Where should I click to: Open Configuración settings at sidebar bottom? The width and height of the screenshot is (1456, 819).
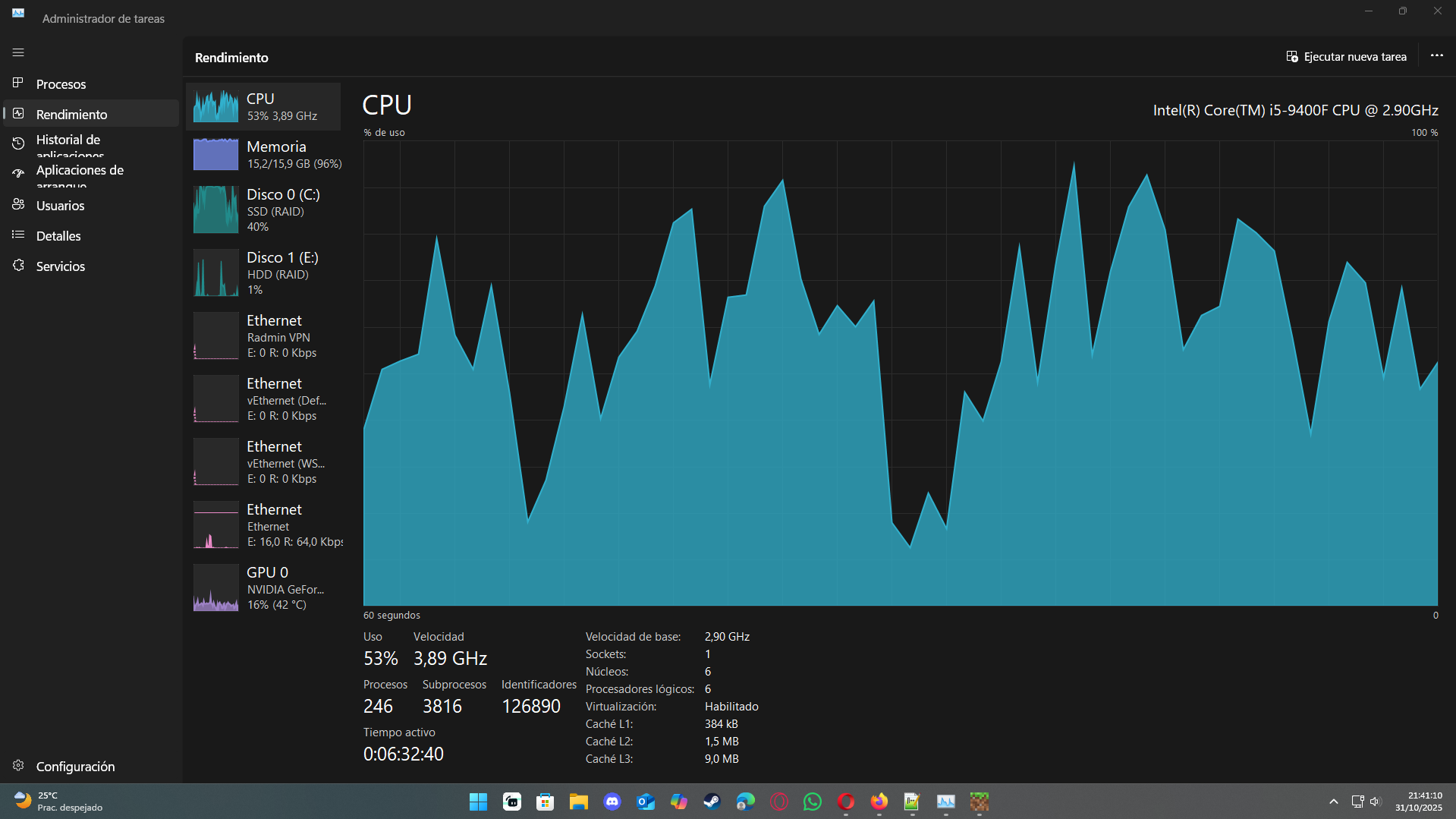91,766
